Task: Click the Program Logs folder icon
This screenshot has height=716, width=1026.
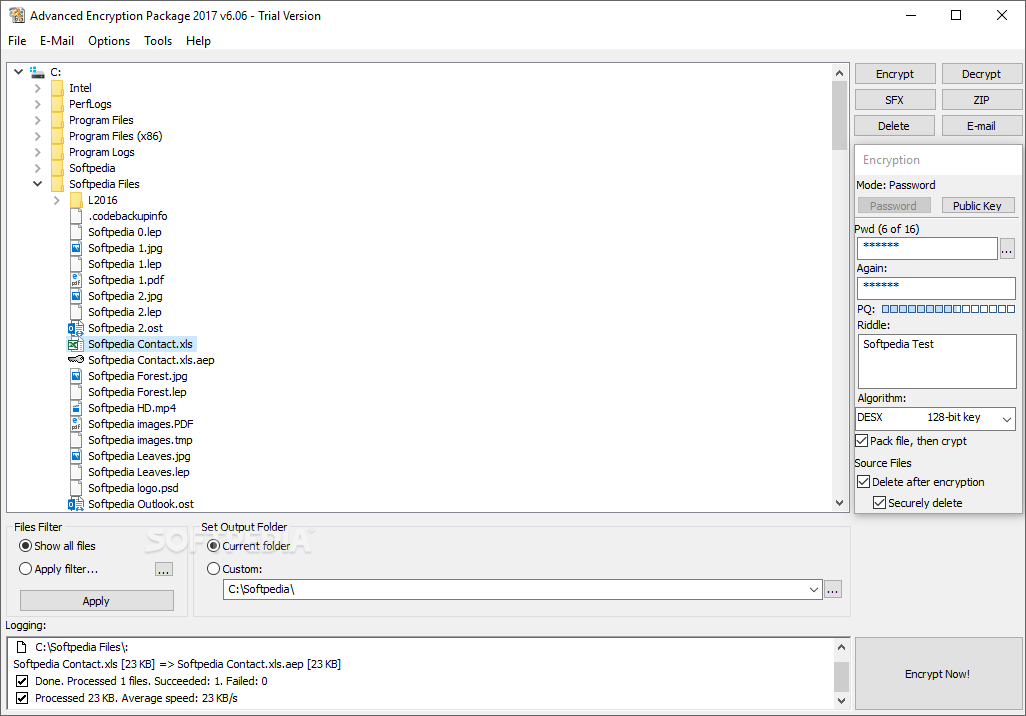Action: point(58,152)
